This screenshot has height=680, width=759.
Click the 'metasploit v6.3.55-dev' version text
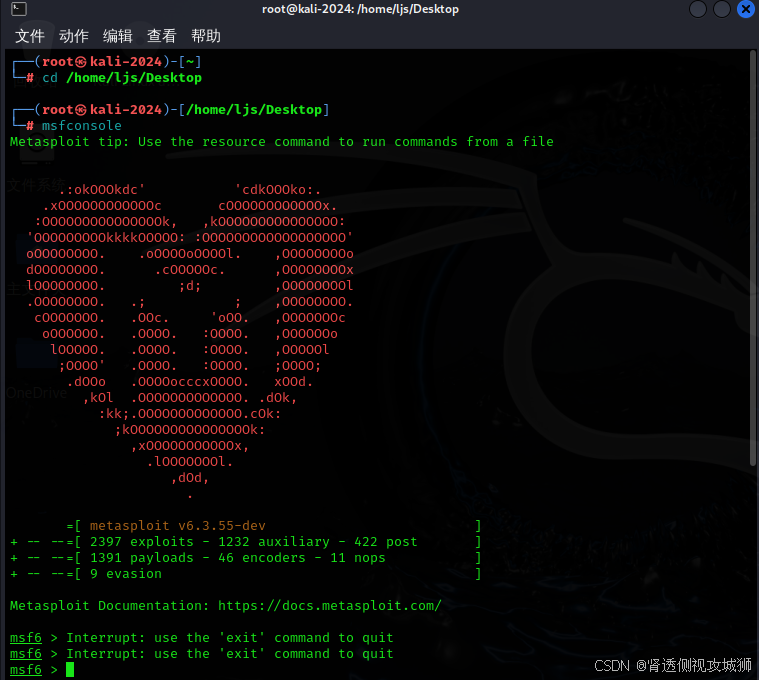(178, 526)
